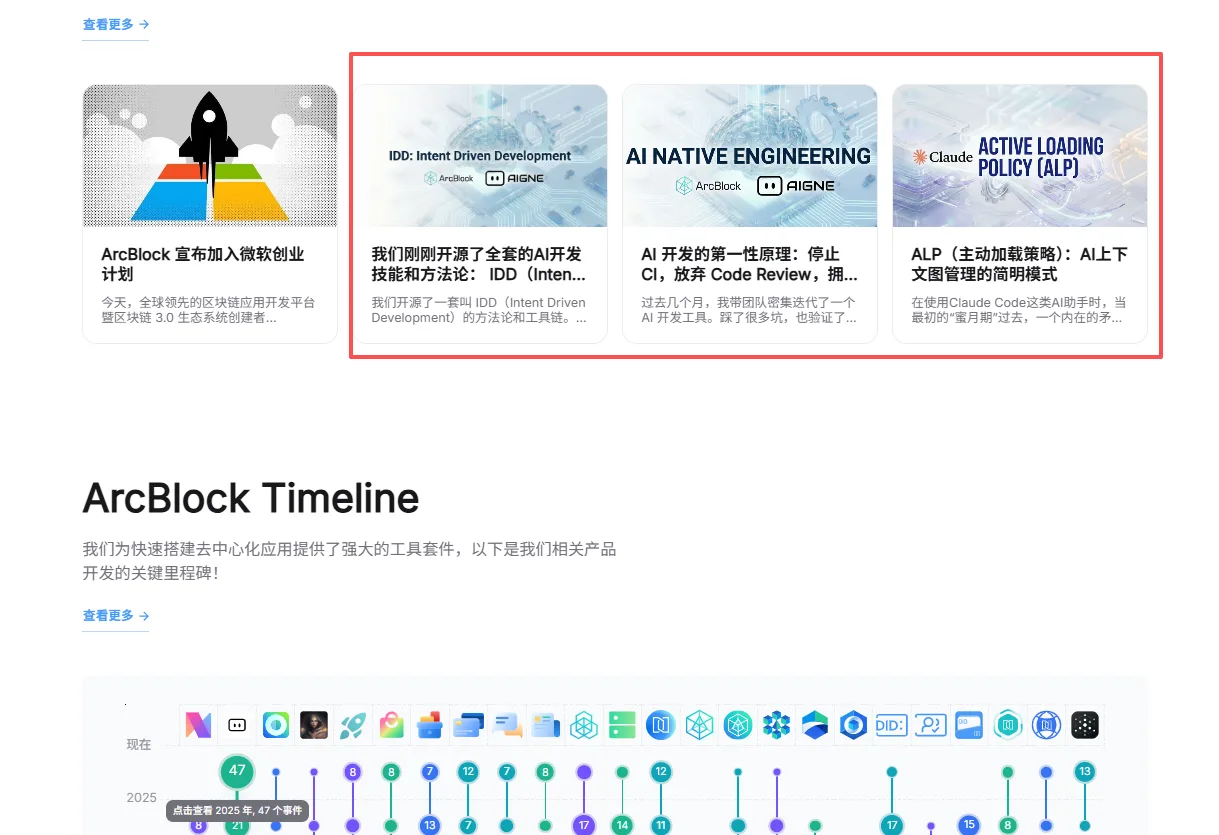Image resolution: width=1219 pixels, height=835 pixels.
Task: Click the teal 11 timeline marker
Action: (661, 826)
